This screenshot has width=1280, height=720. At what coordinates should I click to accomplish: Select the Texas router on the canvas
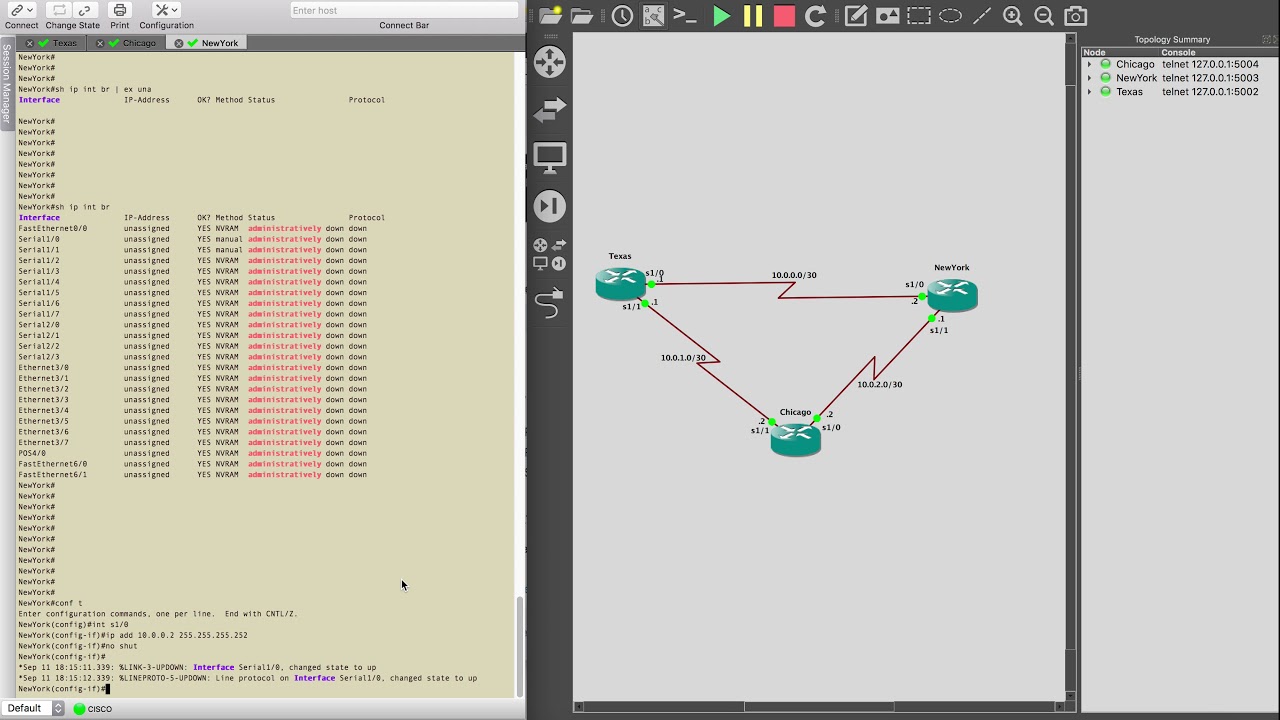click(x=620, y=284)
